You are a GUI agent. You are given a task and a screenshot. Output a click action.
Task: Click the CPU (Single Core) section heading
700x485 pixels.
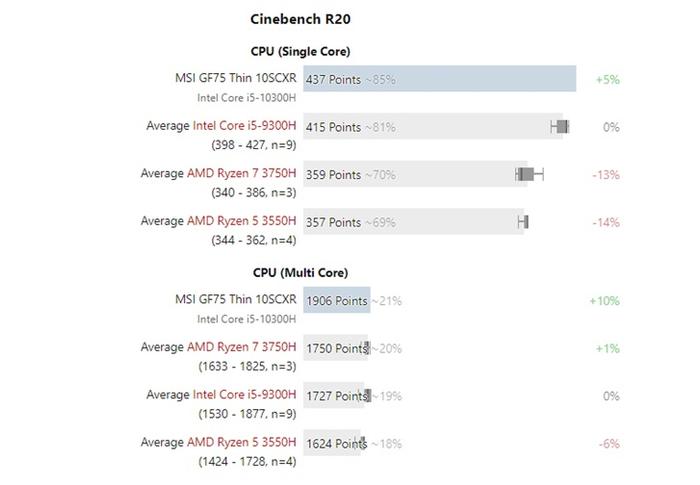point(300,51)
